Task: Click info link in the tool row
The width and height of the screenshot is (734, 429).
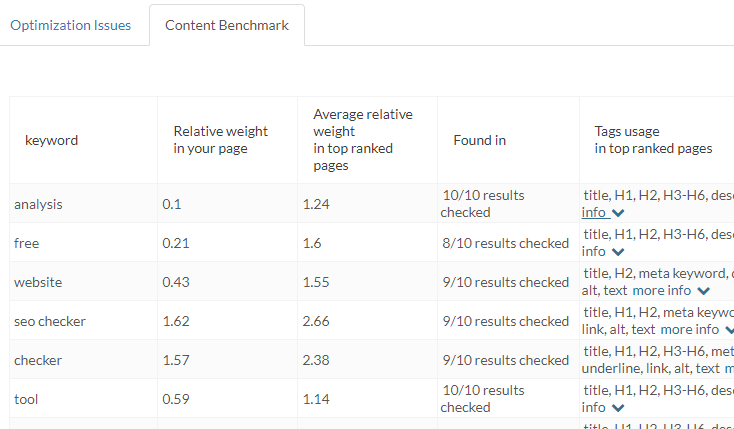Action: (x=594, y=407)
